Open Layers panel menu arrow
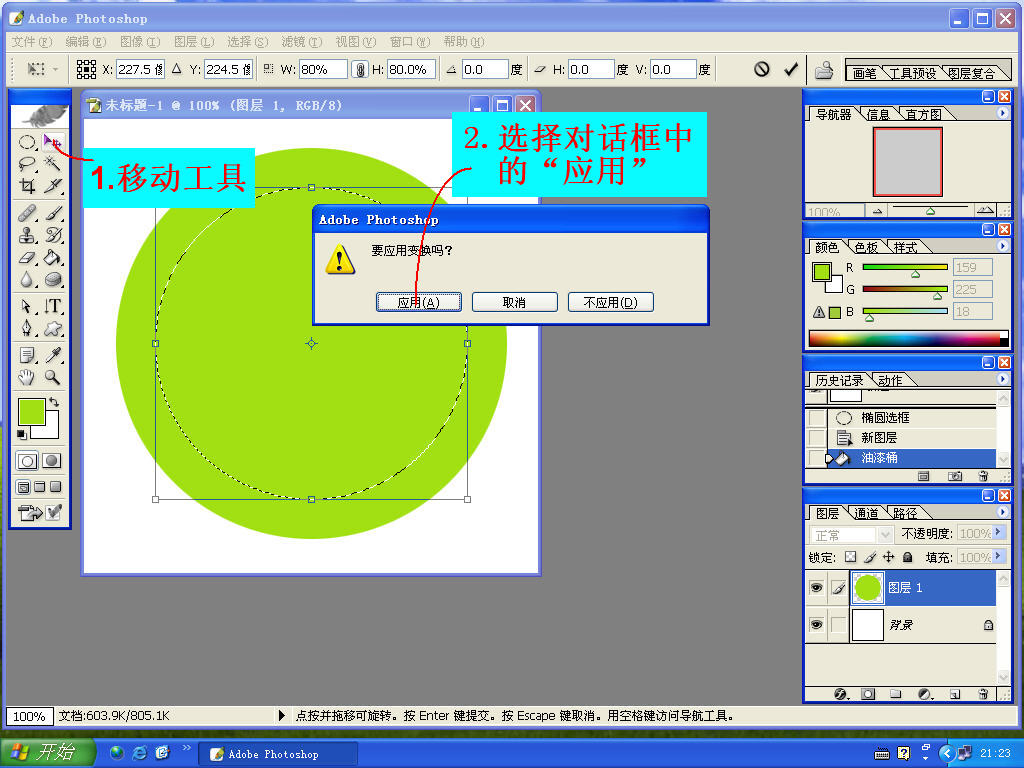Viewport: 1024px width, 768px height. [1002, 512]
